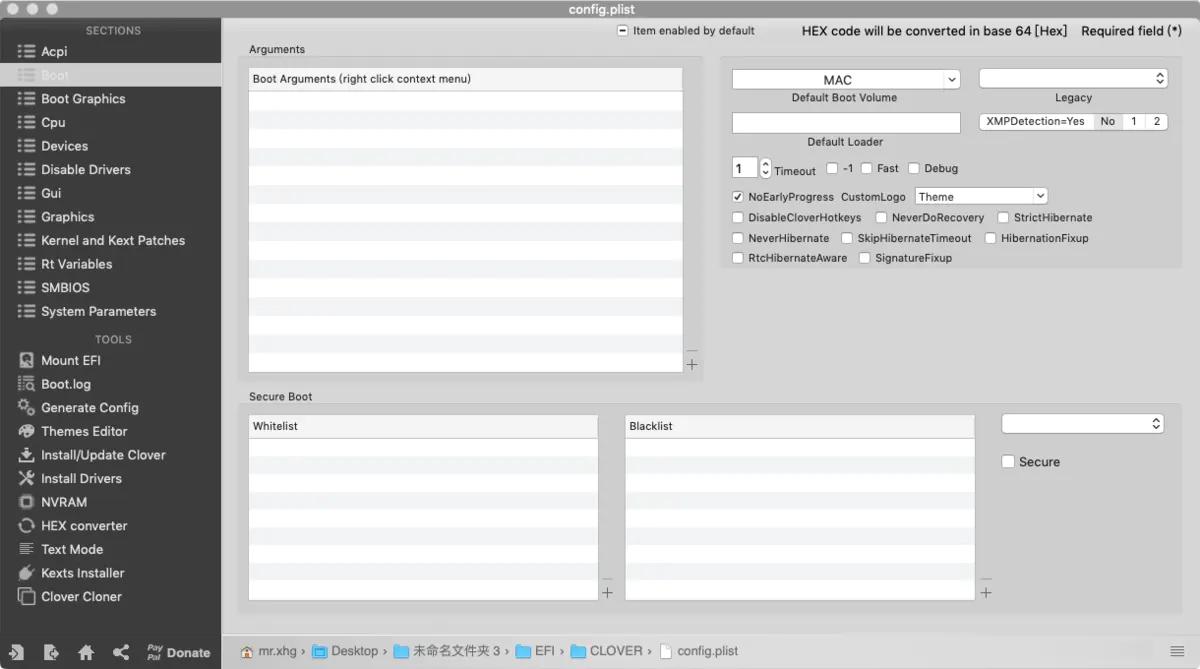Check the Secure checkbox under Secure Boot
This screenshot has width=1200, height=669.
point(1008,461)
